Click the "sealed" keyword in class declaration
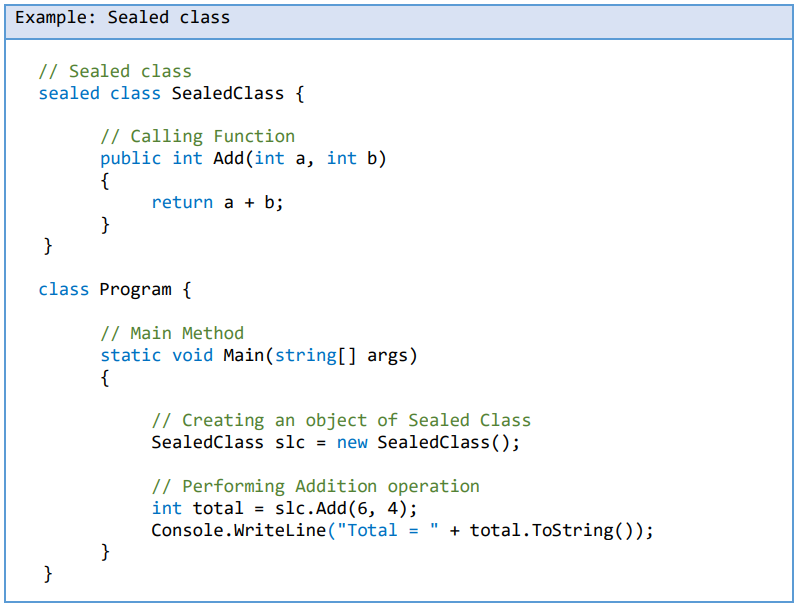The image size is (798, 608). (x=69, y=93)
